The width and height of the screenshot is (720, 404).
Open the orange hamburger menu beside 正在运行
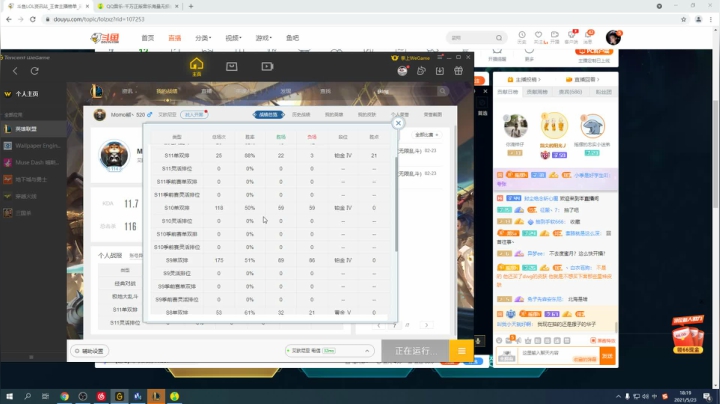coord(461,351)
